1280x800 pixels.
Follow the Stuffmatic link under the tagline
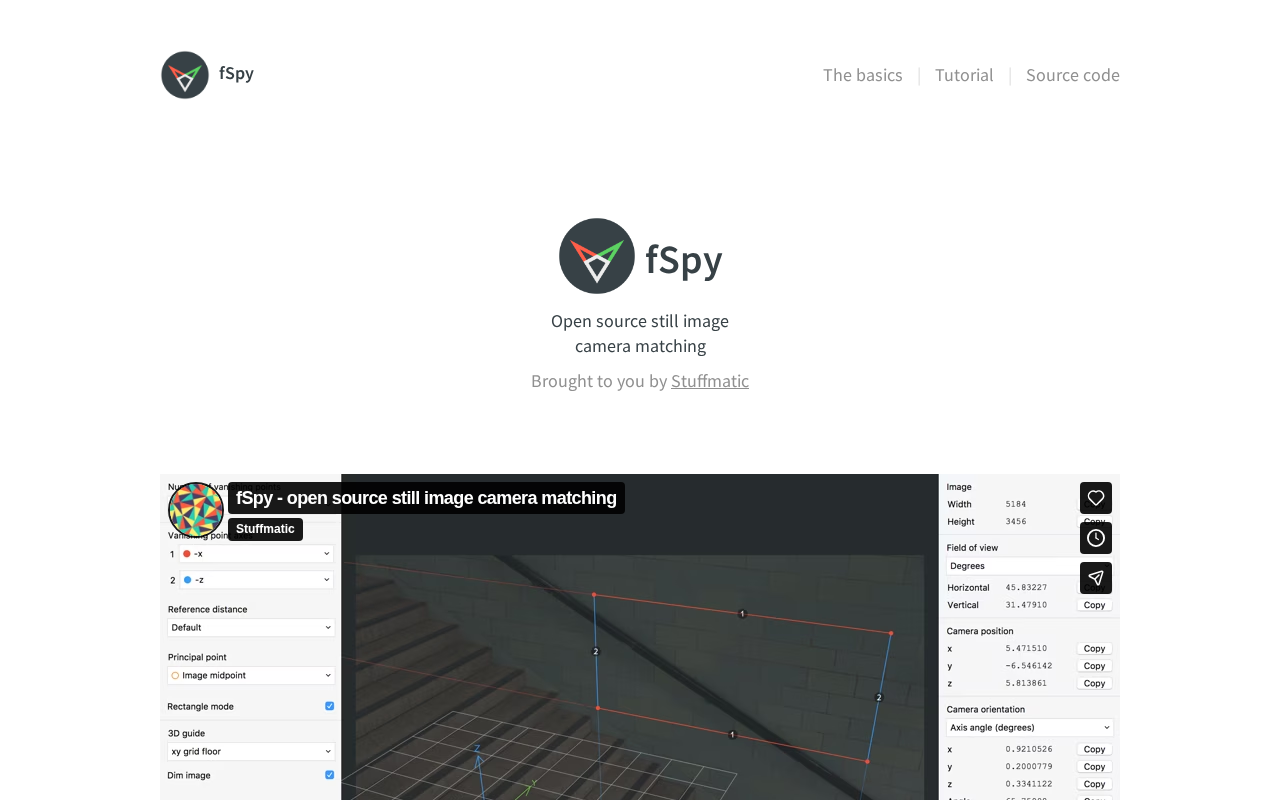(x=710, y=381)
